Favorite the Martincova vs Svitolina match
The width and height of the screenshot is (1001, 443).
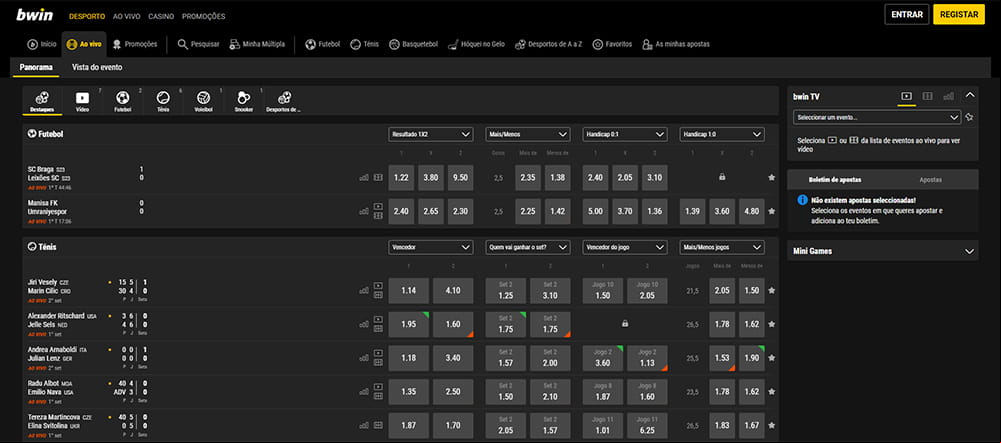point(771,425)
